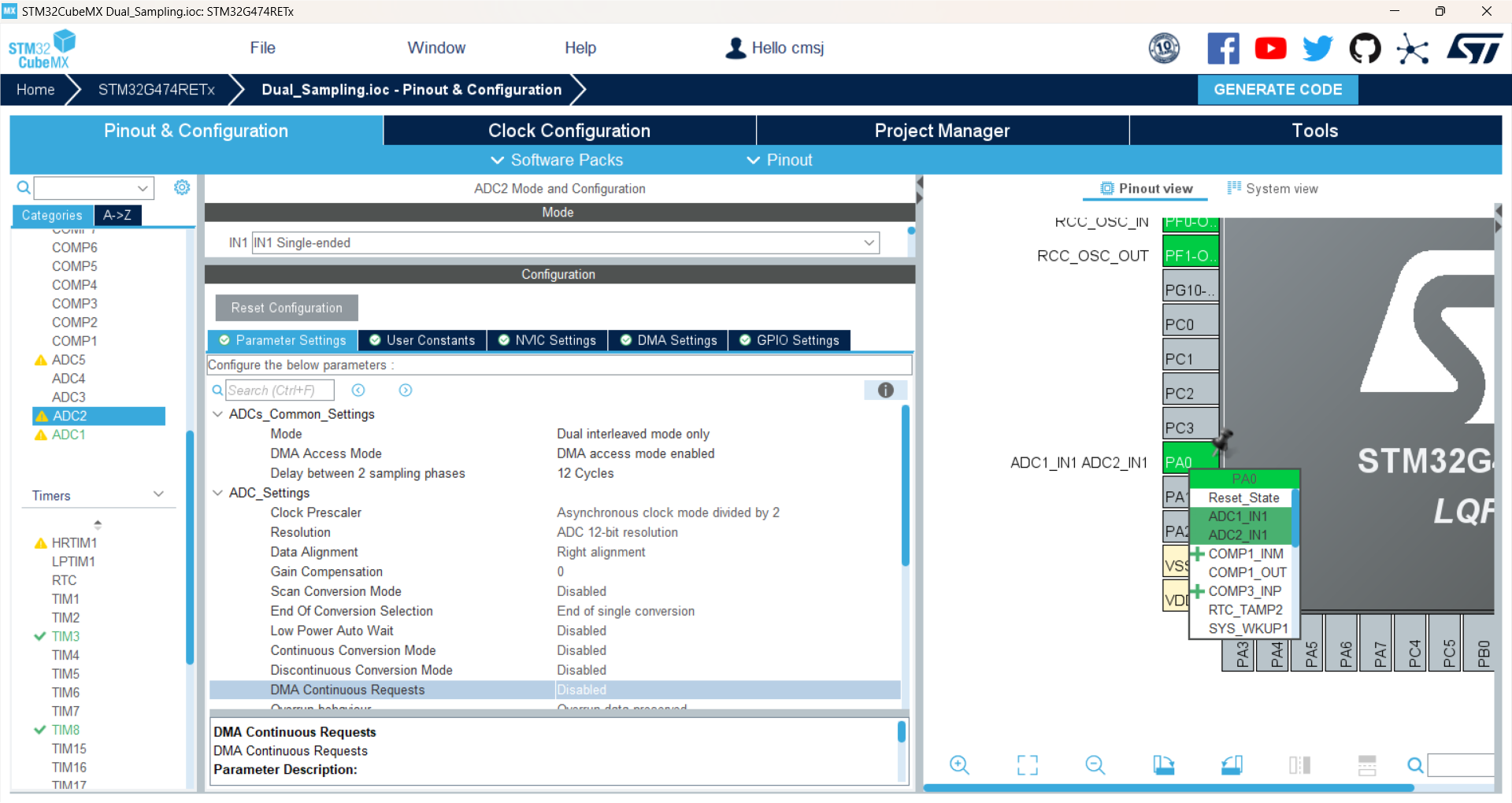The width and height of the screenshot is (1512, 803).
Task: Click the pin search input field
Action: click(1461, 765)
